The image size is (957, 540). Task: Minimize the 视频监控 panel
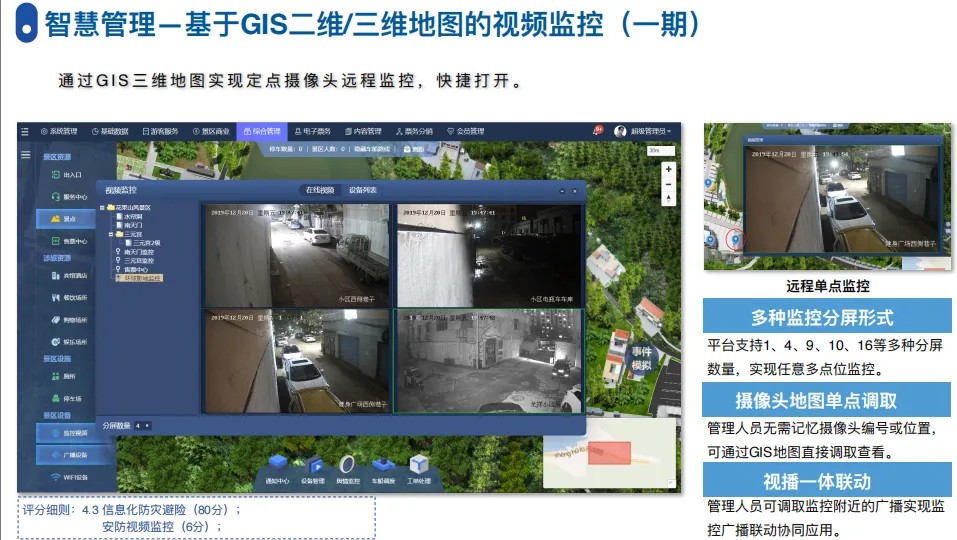point(564,190)
